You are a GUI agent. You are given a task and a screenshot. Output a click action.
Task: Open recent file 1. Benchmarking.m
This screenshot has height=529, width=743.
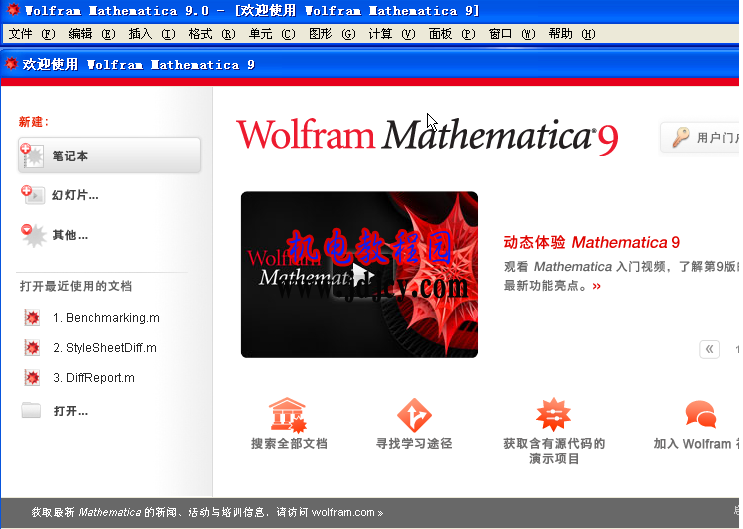point(106,318)
